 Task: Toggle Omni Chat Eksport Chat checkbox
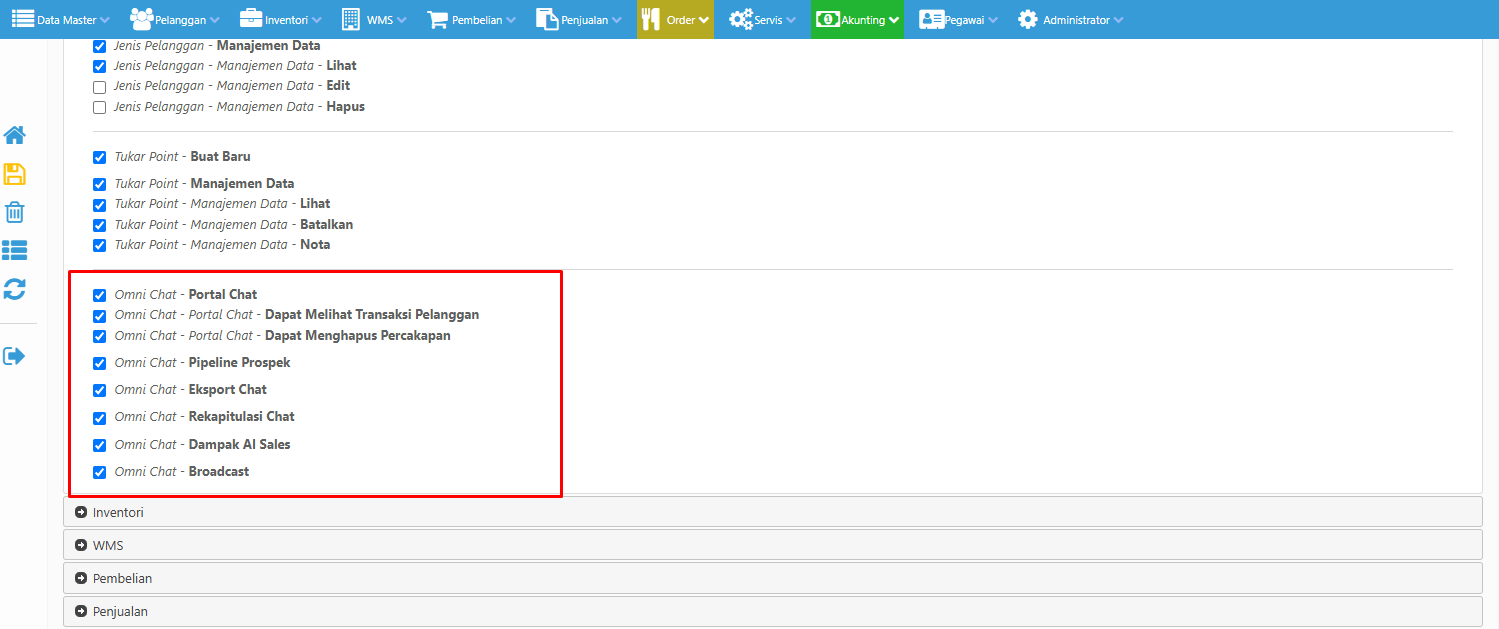pyautogui.click(x=99, y=390)
